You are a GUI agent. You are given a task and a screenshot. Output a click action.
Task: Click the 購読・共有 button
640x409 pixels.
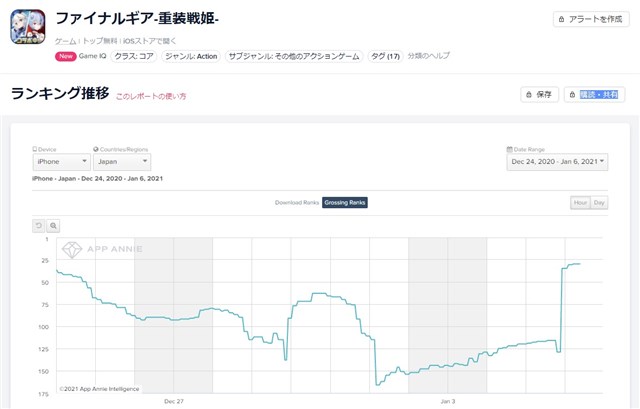(594, 95)
